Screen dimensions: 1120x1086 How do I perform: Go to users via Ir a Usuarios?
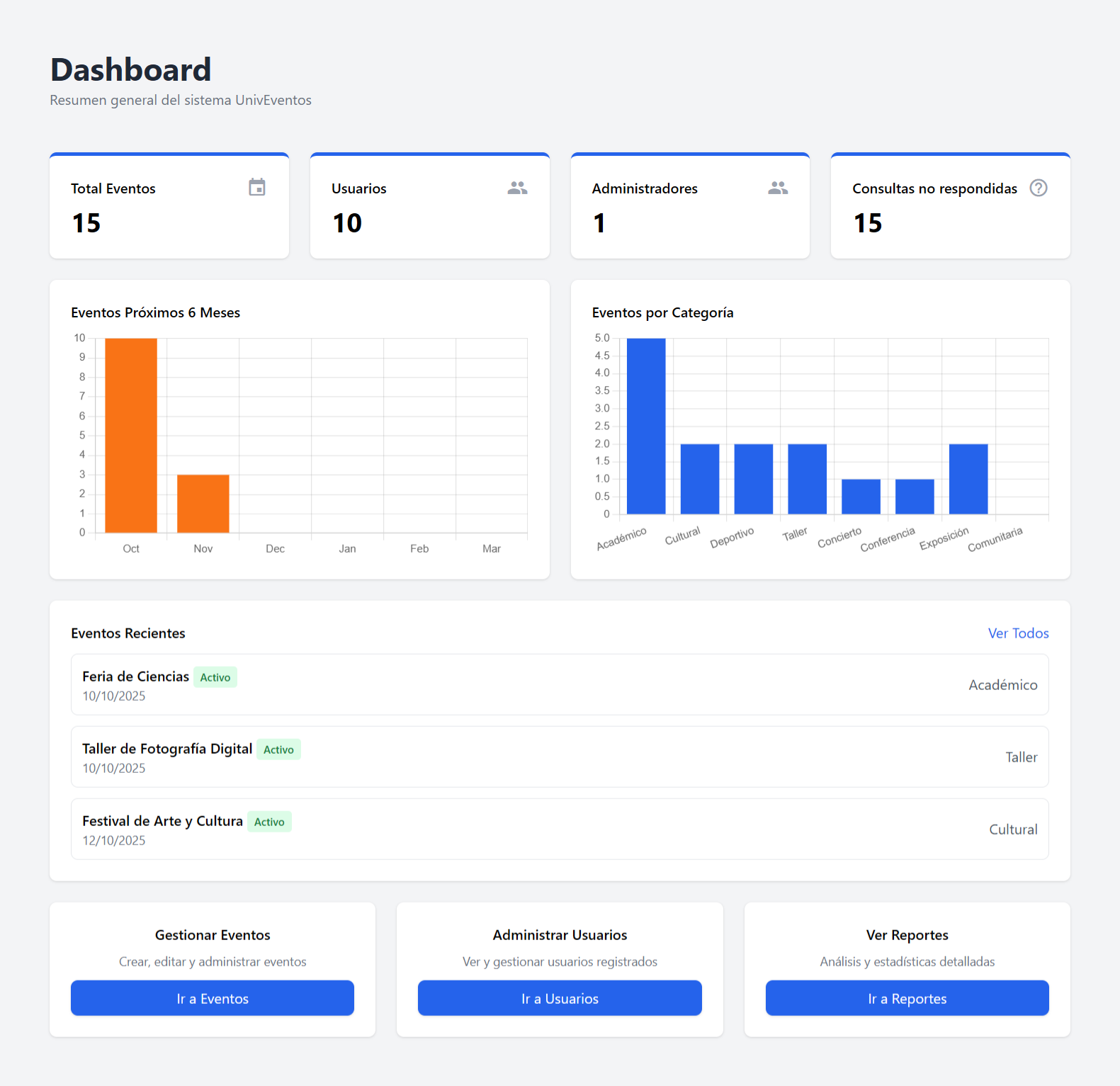(x=560, y=998)
